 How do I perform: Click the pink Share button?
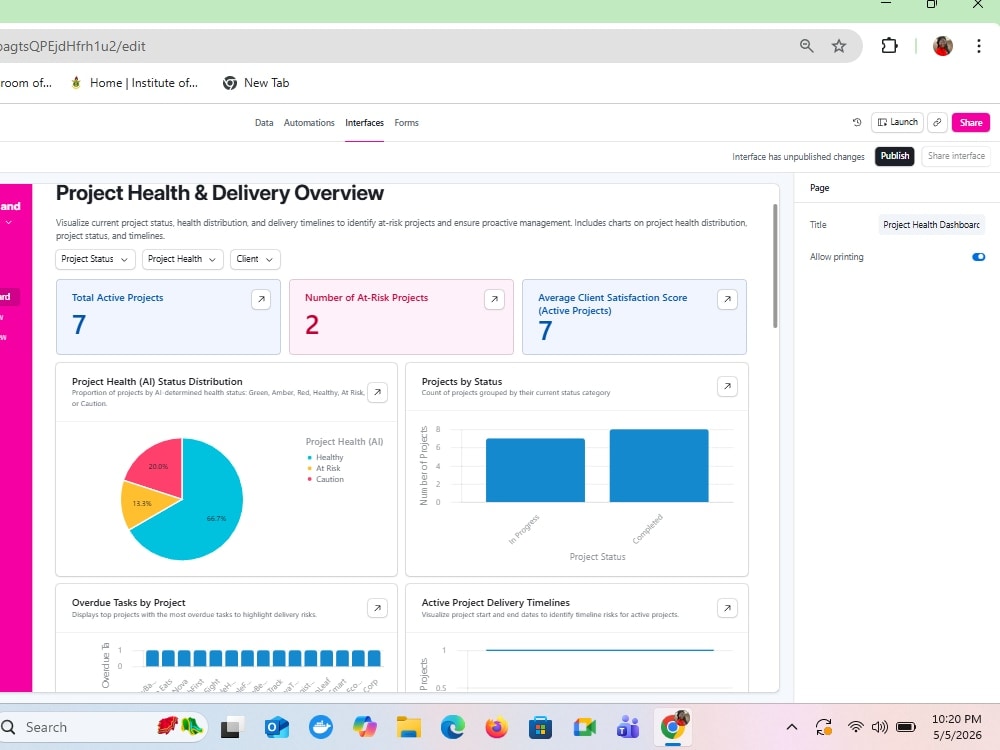971,122
